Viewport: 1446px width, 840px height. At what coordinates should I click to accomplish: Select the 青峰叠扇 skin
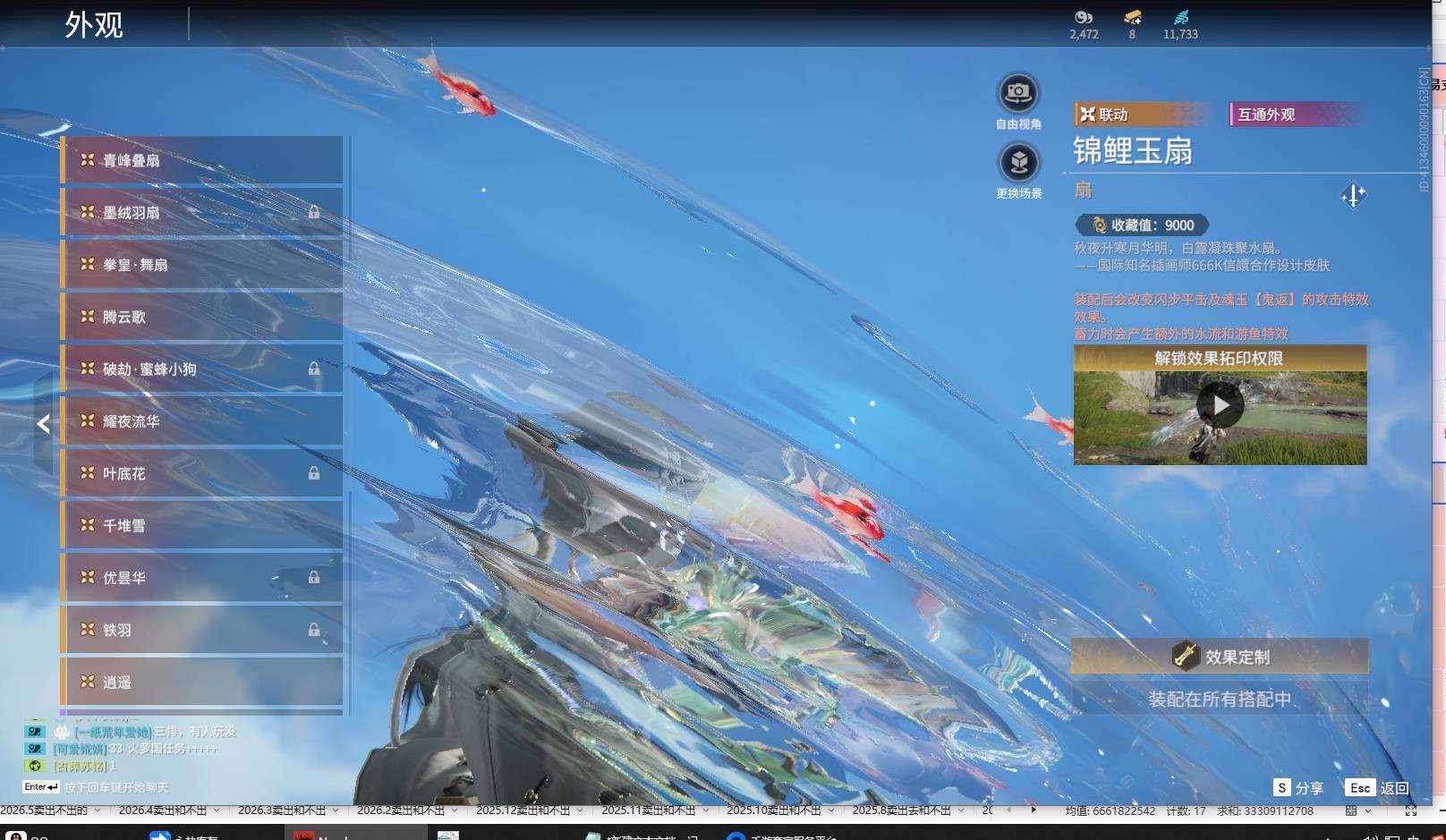pyautogui.click(x=201, y=160)
